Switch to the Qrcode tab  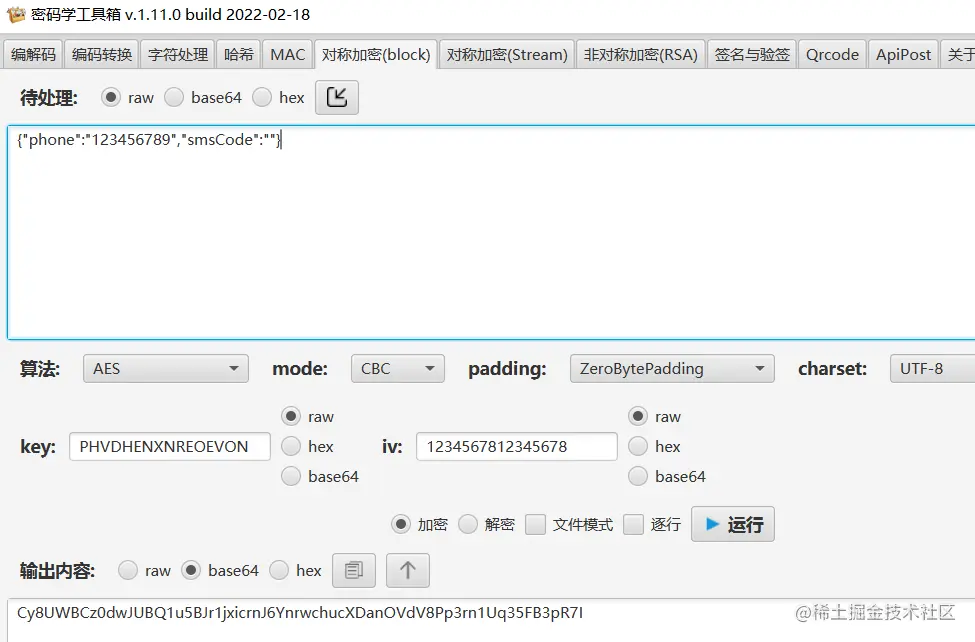point(833,55)
